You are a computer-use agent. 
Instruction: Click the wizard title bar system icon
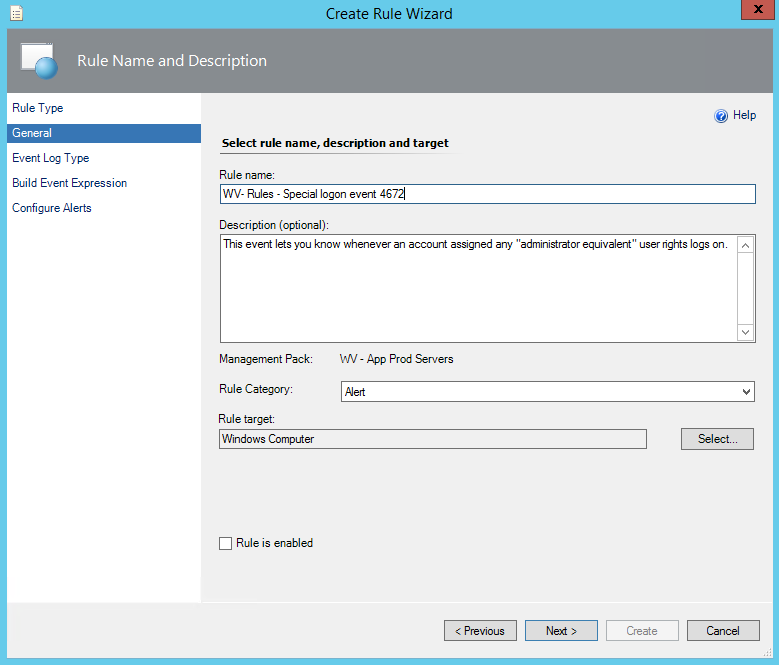[18, 14]
